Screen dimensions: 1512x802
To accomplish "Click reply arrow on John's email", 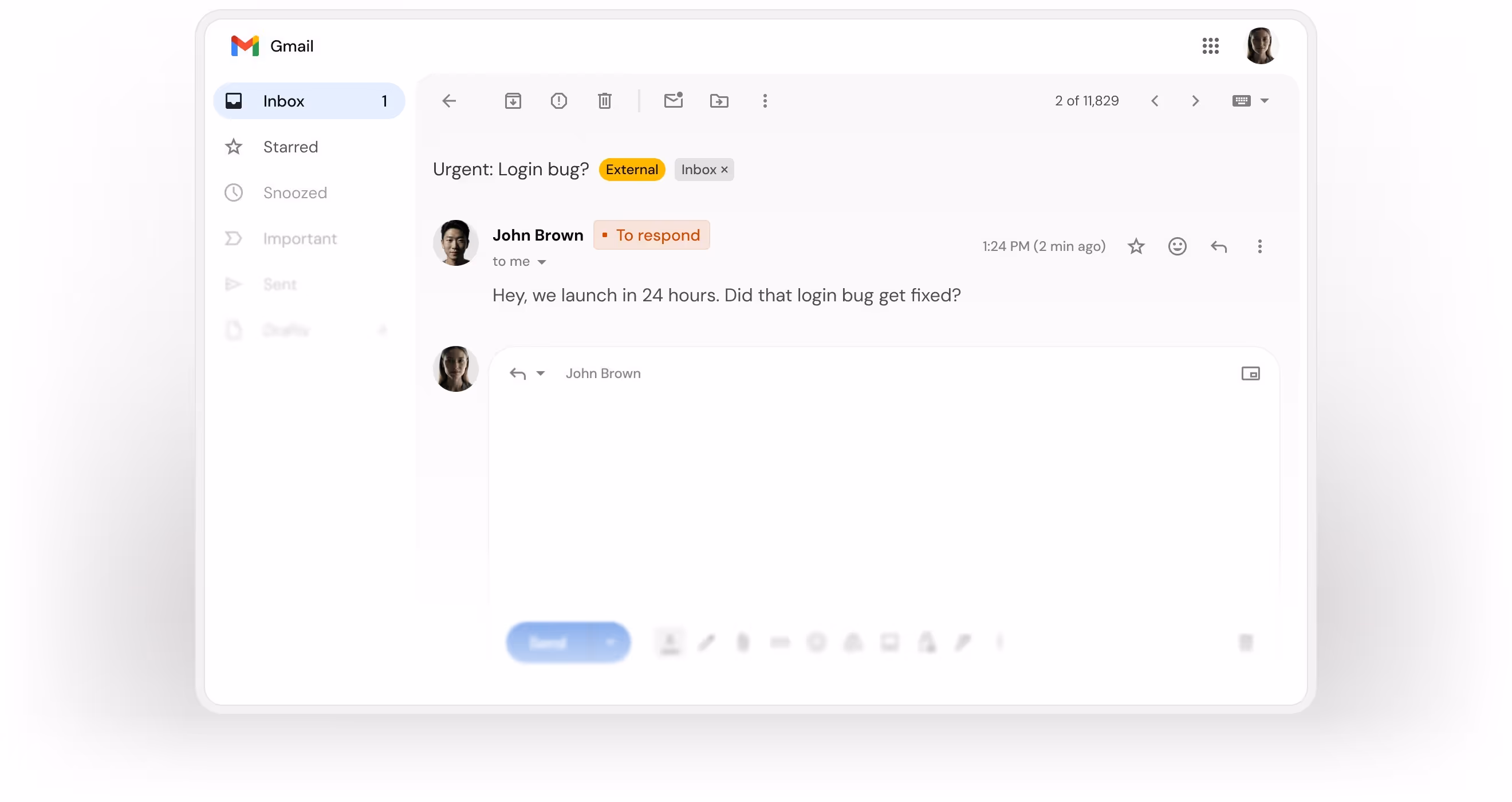I will coord(1219,246).
